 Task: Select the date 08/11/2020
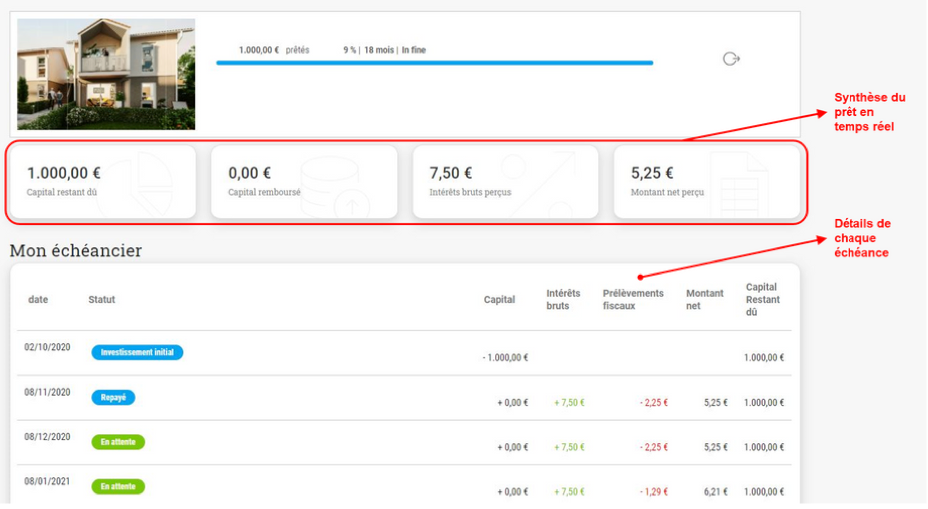tap(47, 392)
